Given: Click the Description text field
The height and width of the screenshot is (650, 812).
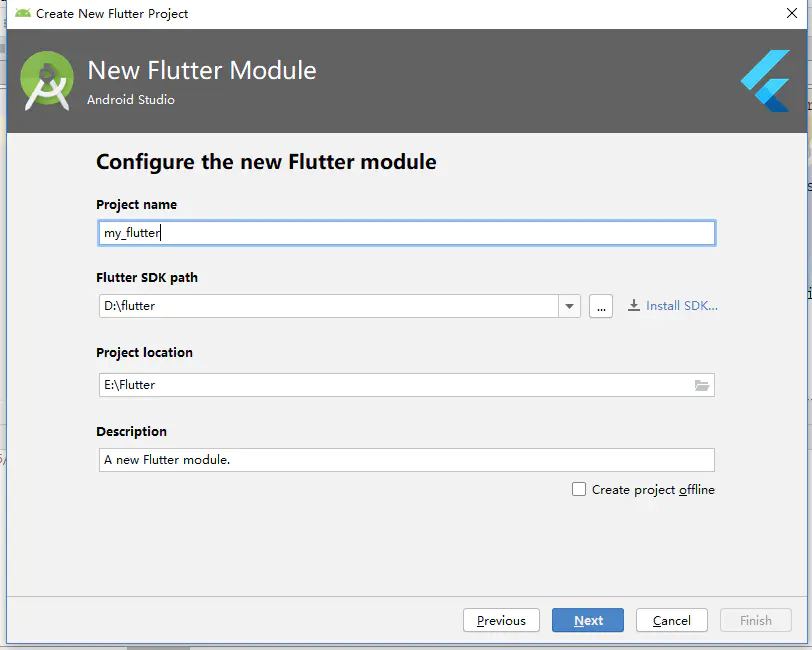Looking at the screenshot, I should (x=407, y=460).
